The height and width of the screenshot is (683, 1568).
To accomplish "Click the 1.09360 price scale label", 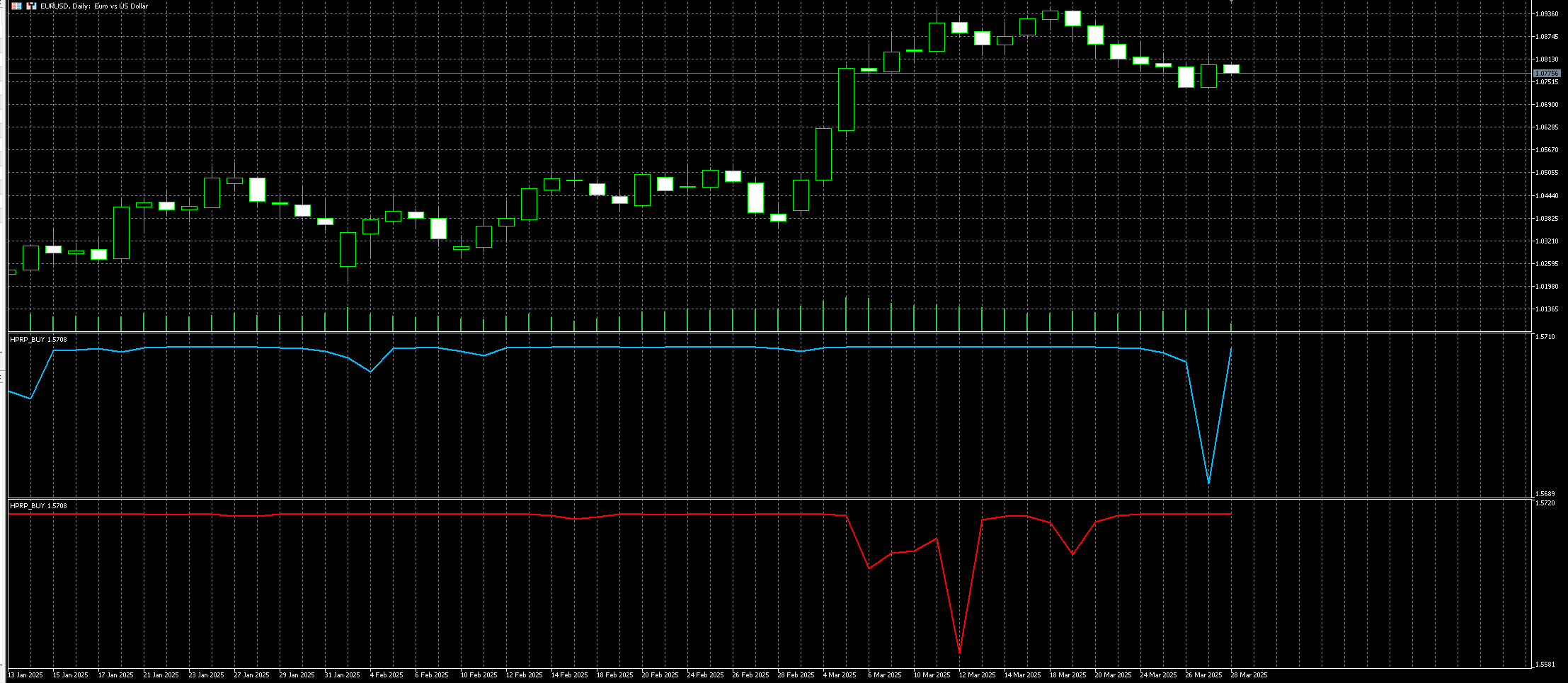I will 1547,14.
